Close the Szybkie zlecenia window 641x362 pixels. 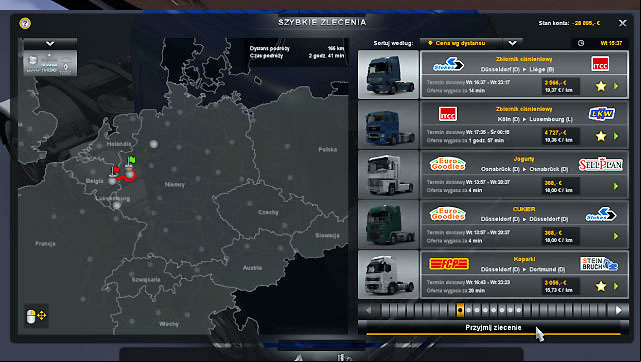622,23
